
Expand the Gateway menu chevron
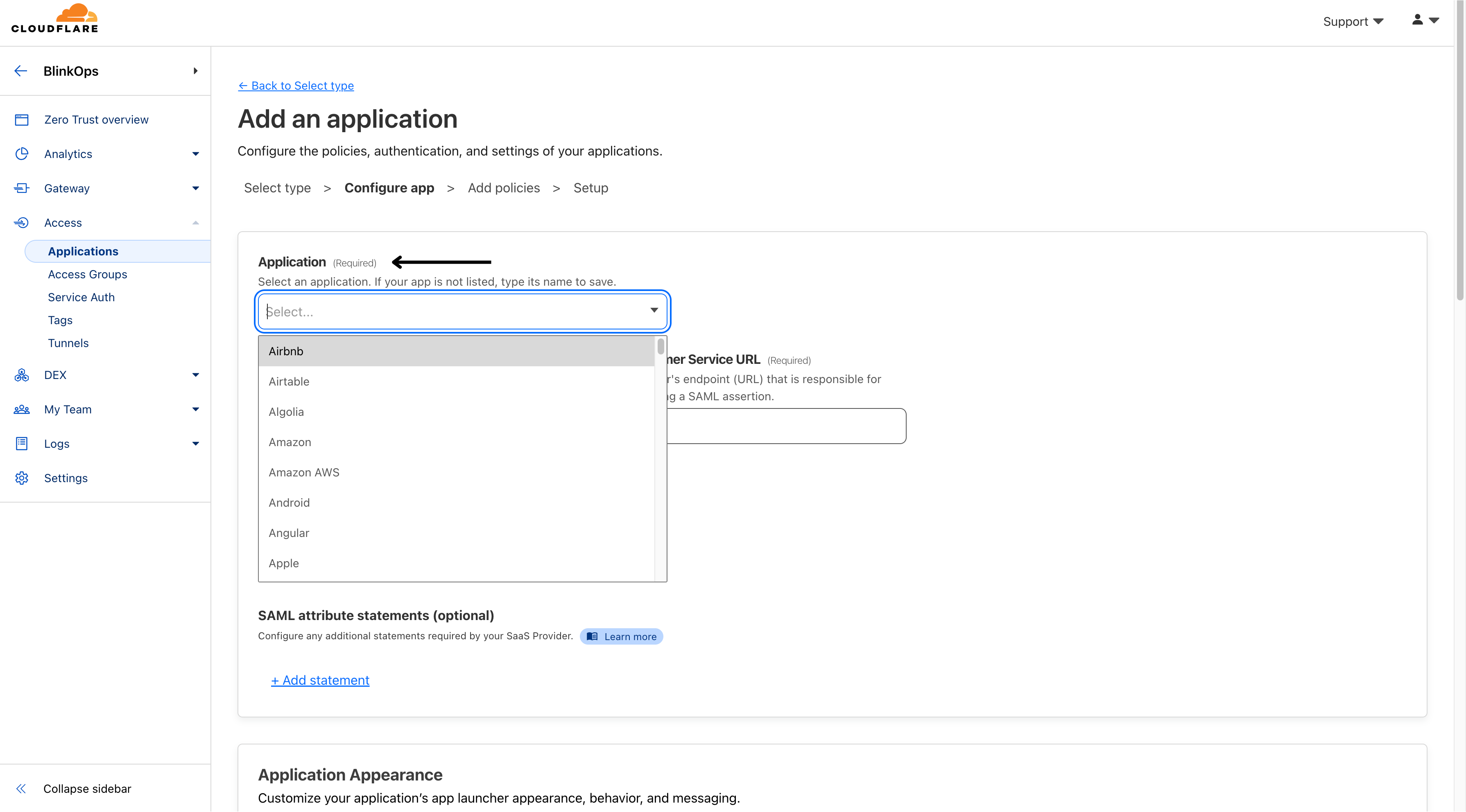[196, 188]
